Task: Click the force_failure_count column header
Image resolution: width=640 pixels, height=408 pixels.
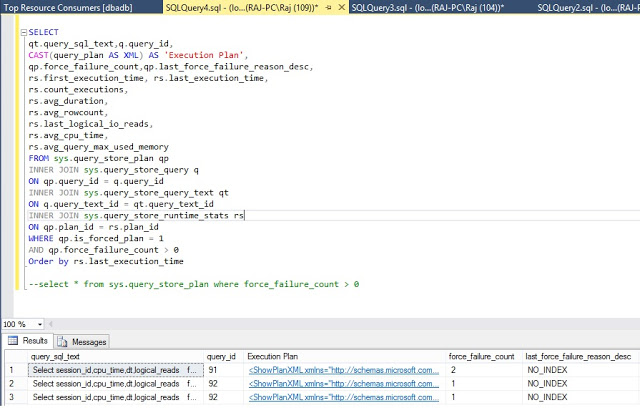Action: click(481, 356)
